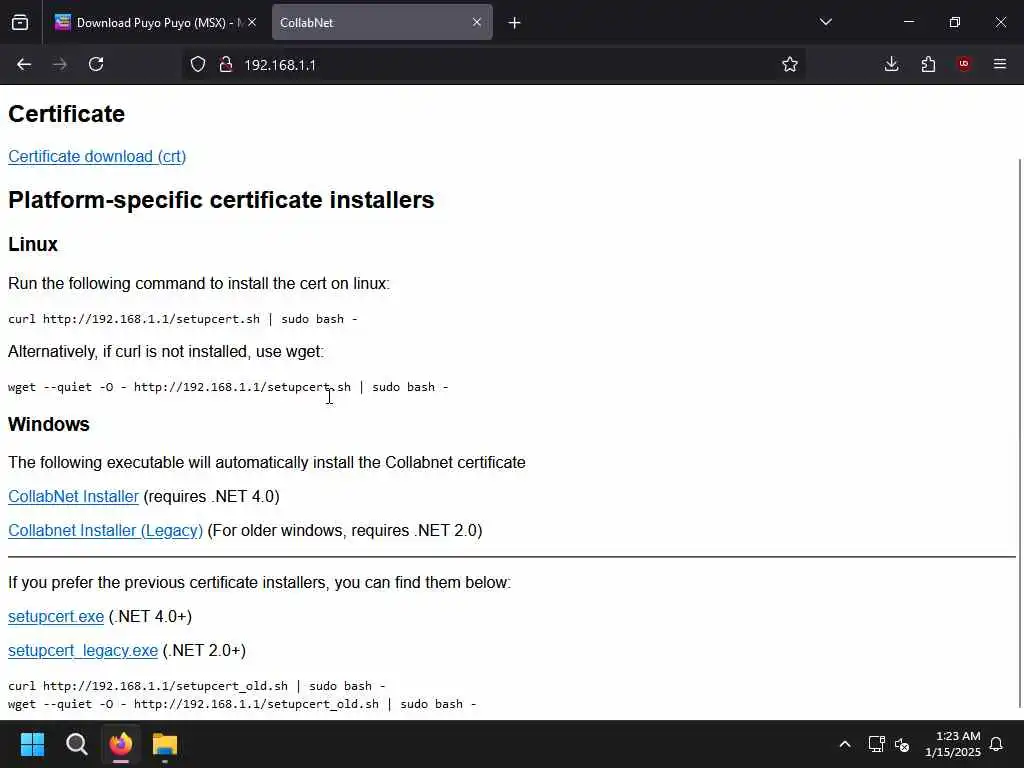This screenshot has width=1024, height=768.
Task: Click the Linux heading
Action: [x=33, y=244]
